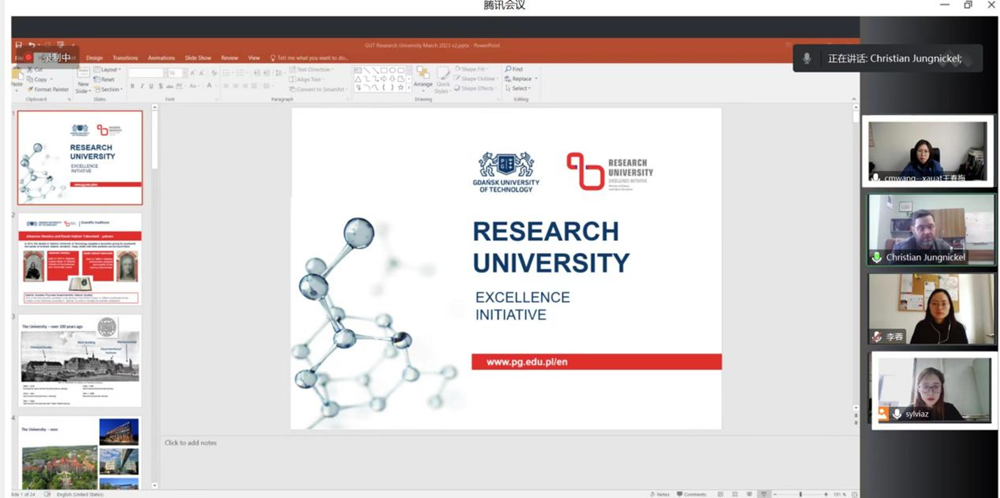Click the Save icon in Quick Access Toolbar
The height and width of the screenshot is (498, 1000).
(x=18, y=45)
